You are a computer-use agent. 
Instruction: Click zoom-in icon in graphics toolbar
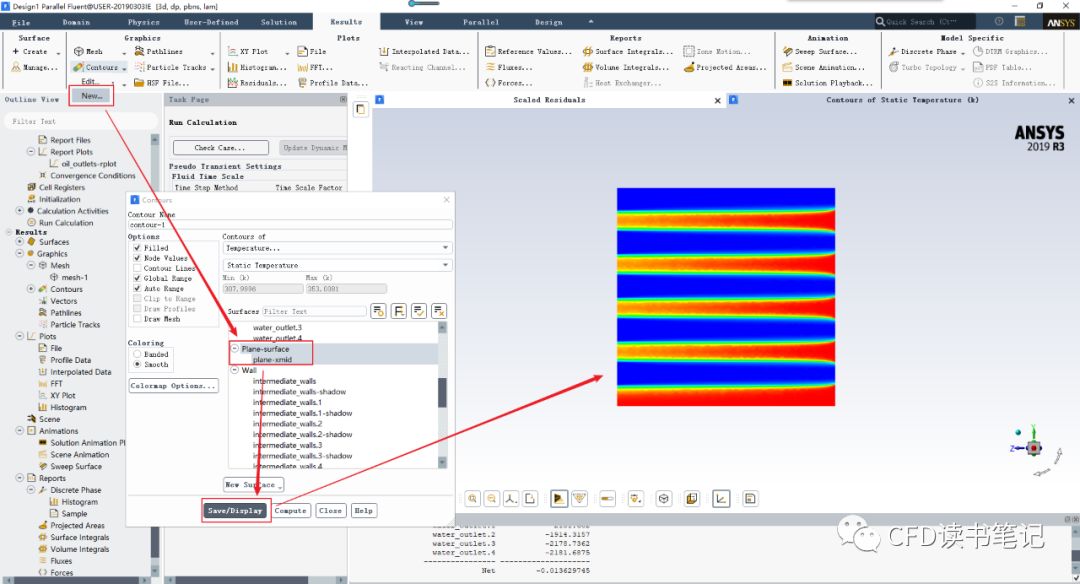(472, 499)
